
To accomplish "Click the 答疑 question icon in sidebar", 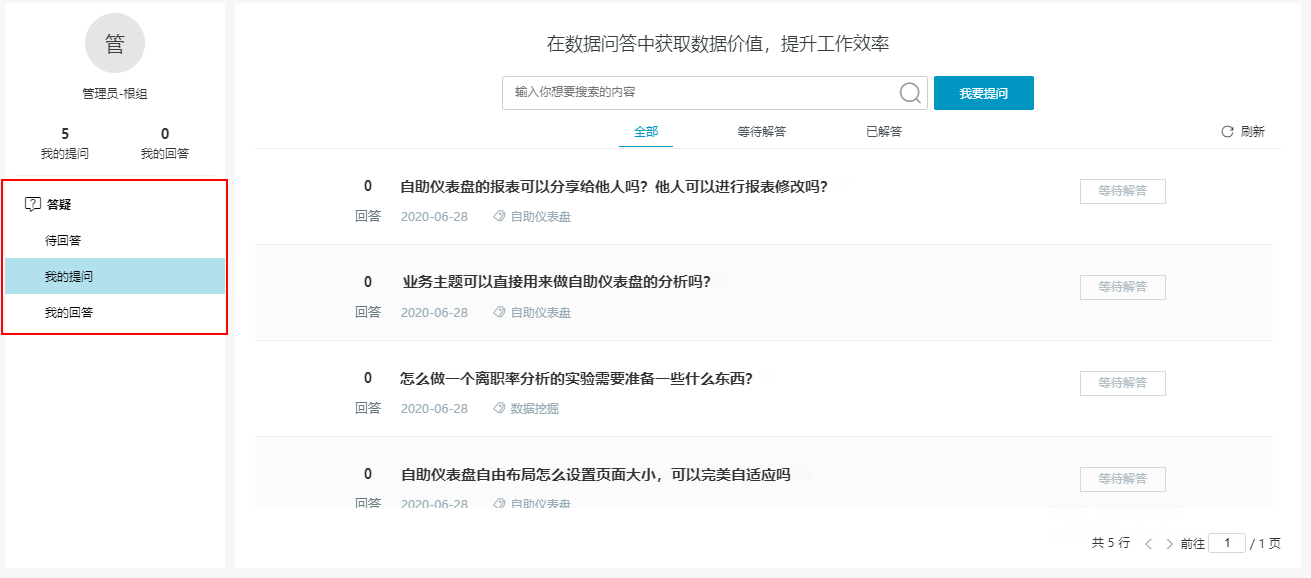I will pyautogui.click(x=32, y=204).
